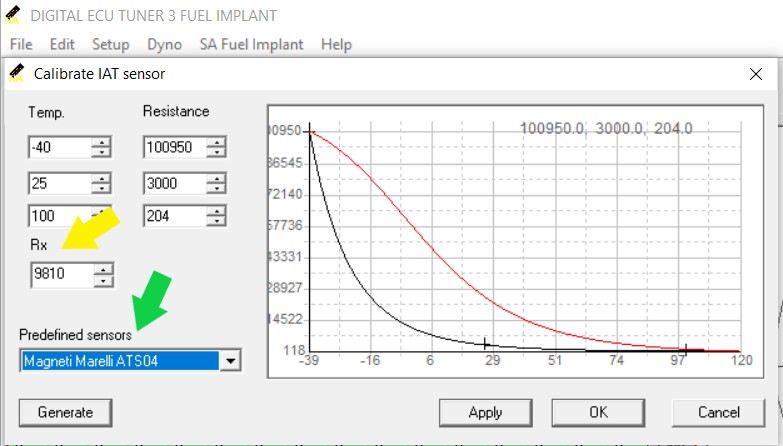Image resolution: width=783 pixels, height=446 pixels.
Task: Increase the 3000 resistance spinner up arrow
Action: (216, 178)
